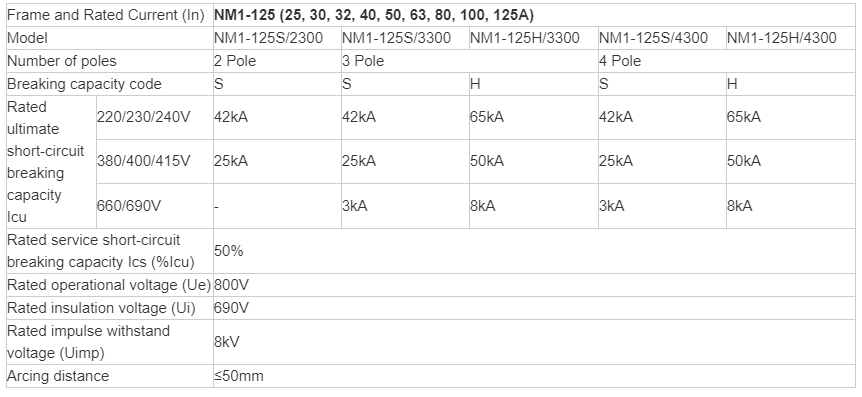Select the 3 Pole cell
862x397 pixels.
(469, 60)
